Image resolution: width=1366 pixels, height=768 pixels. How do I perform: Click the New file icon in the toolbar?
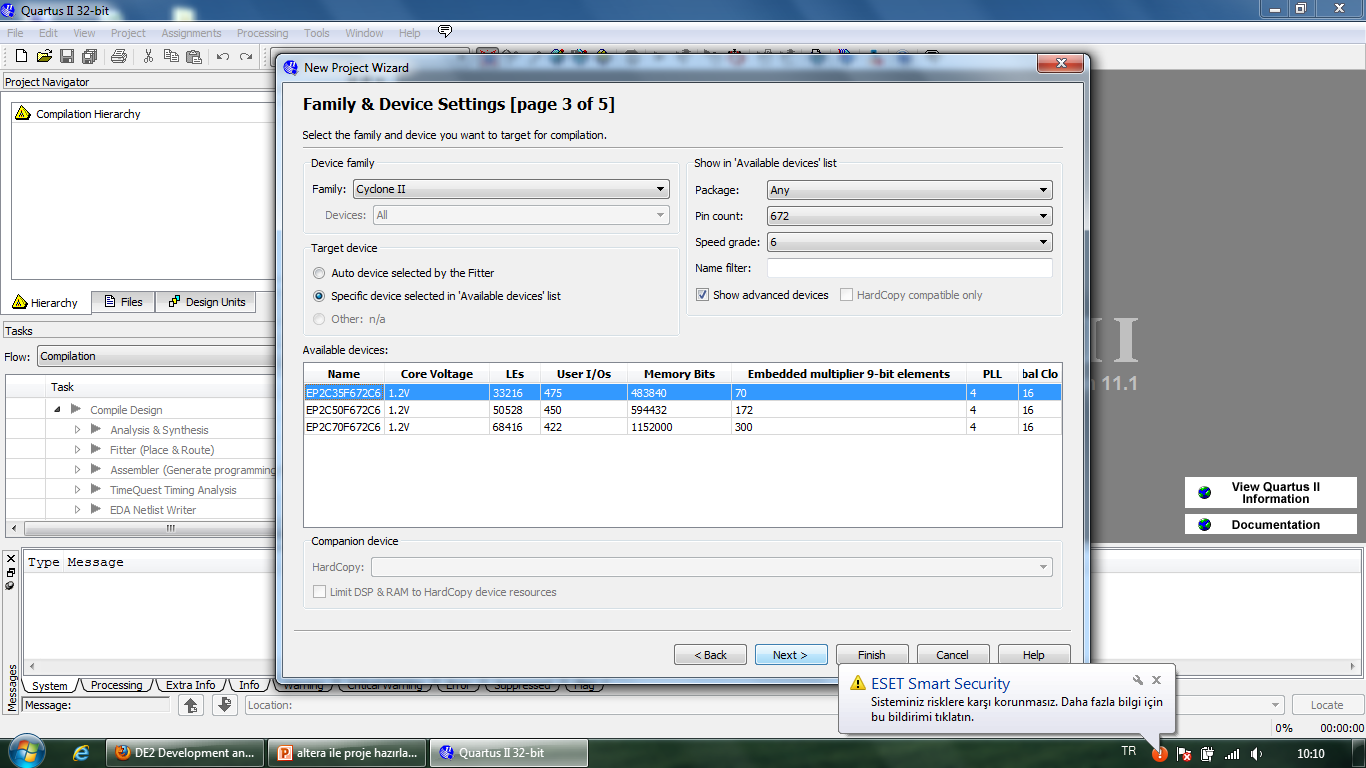tap(21, 56)
